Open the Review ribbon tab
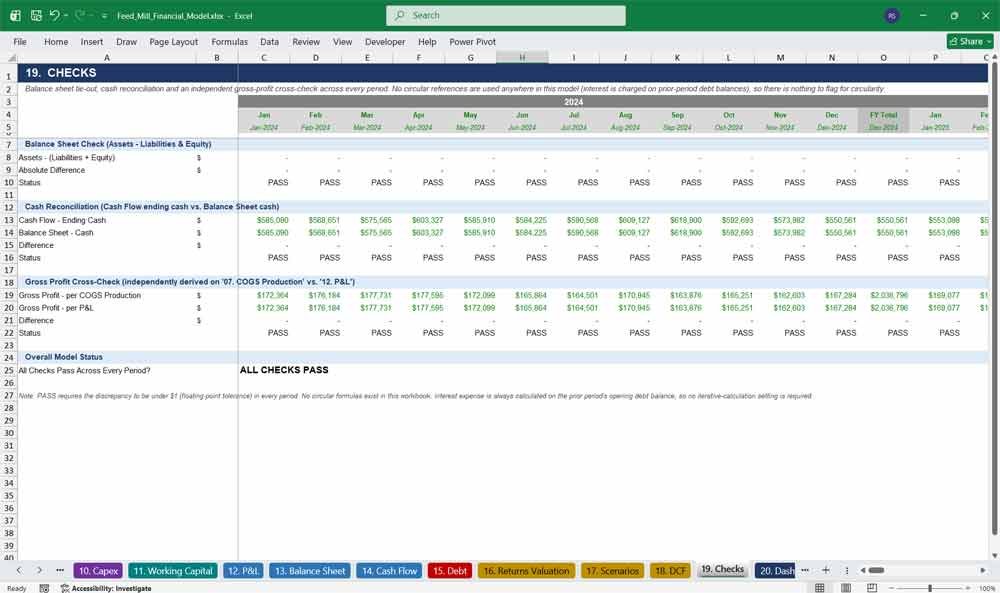The width and height of the screenshot is (1000, 593). [306, 41]
